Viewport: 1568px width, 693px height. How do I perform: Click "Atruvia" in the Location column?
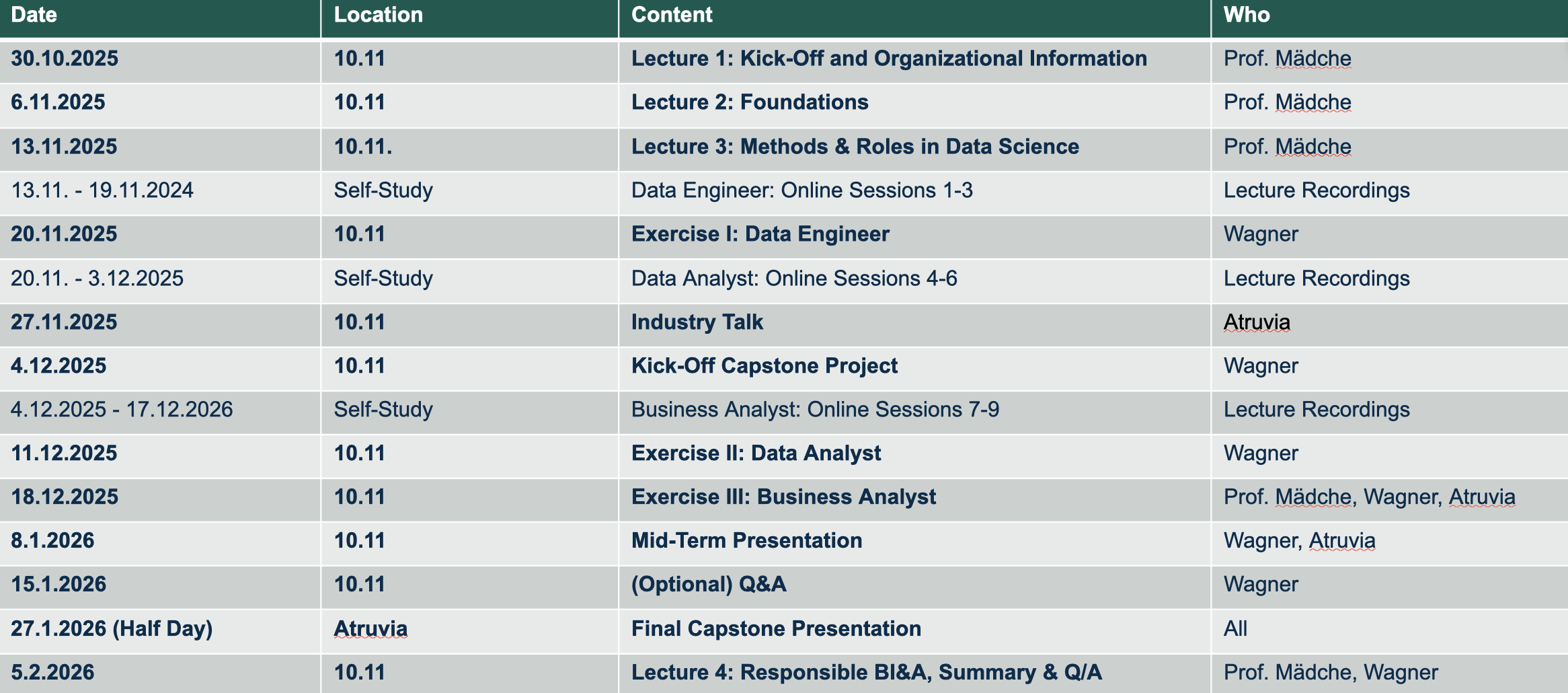370,628
